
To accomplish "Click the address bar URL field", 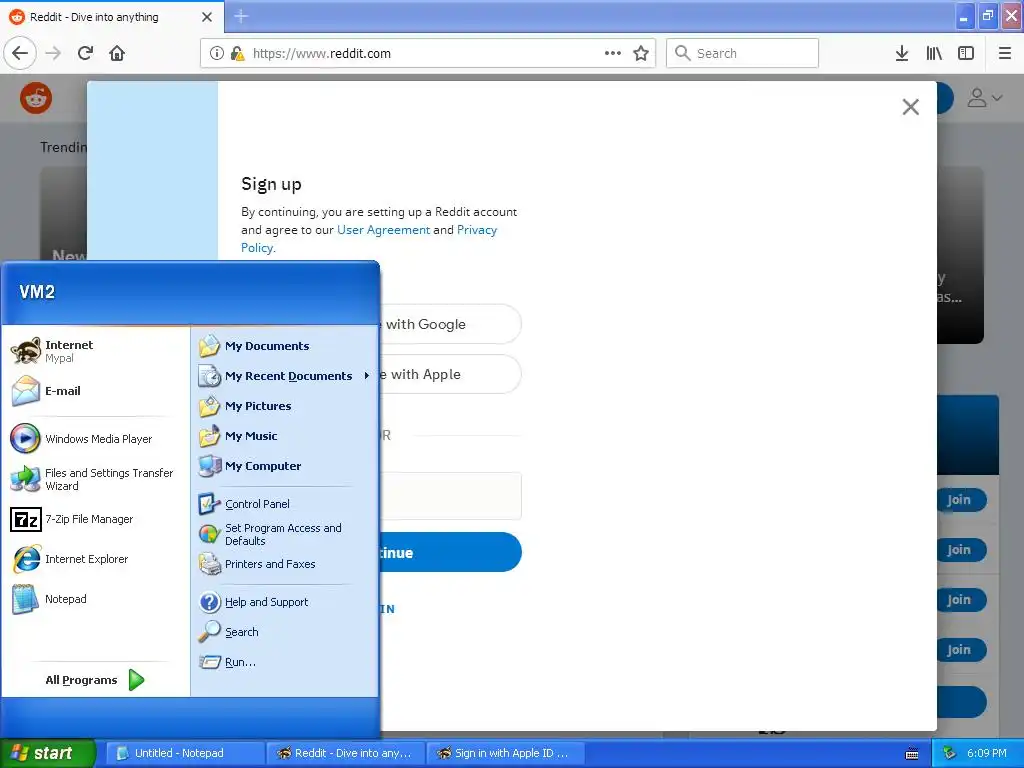I will 428,54.
